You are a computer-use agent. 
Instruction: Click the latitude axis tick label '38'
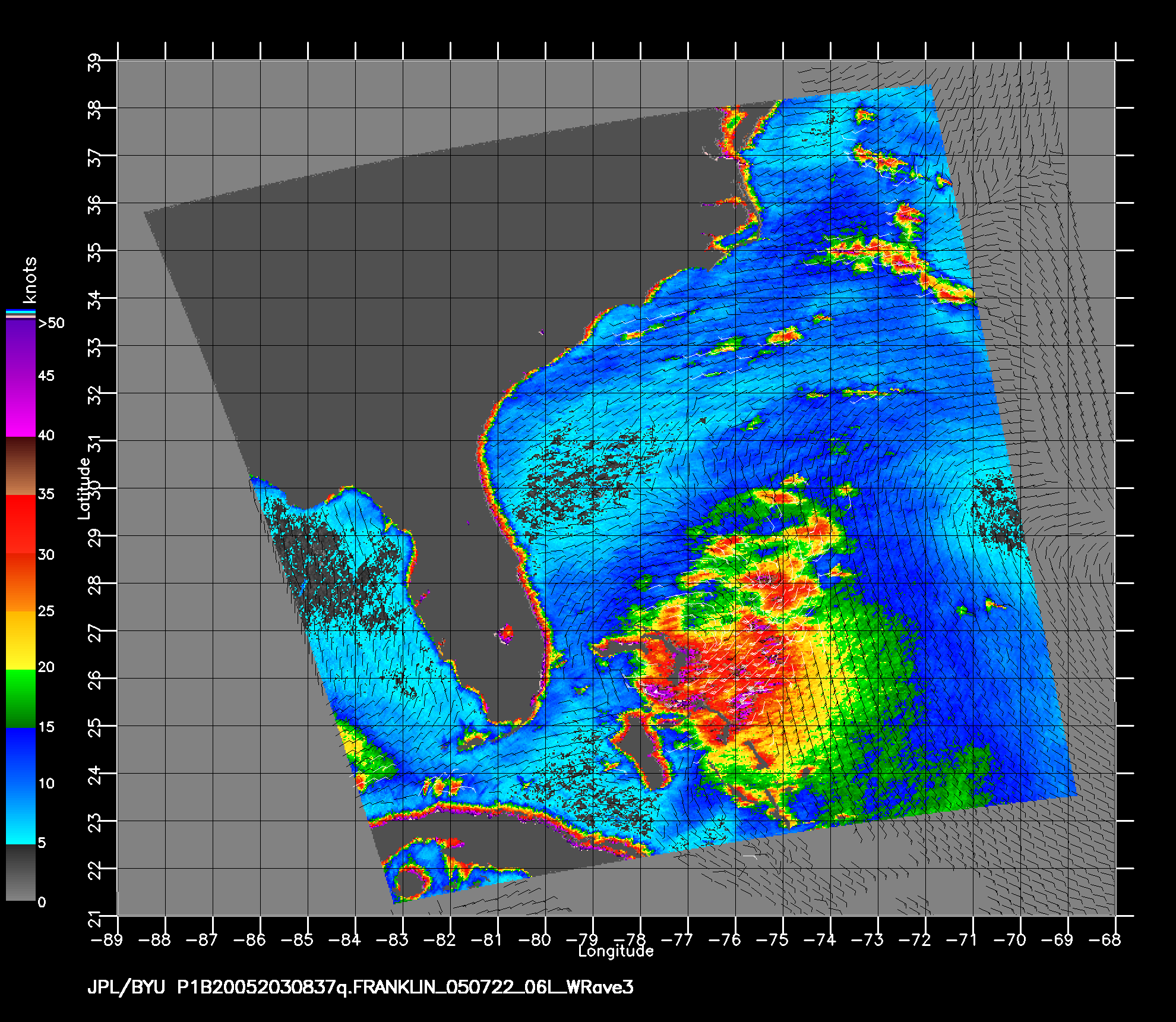[94, 110]
